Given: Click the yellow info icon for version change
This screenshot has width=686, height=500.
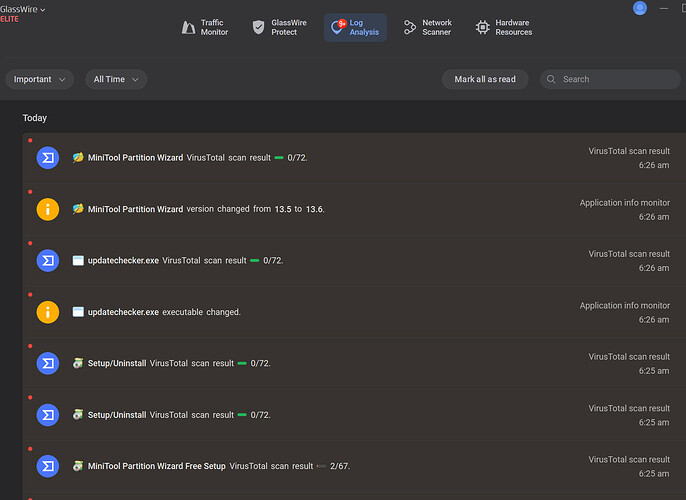Looking at the screenshot, I should [x=47, y=209].
